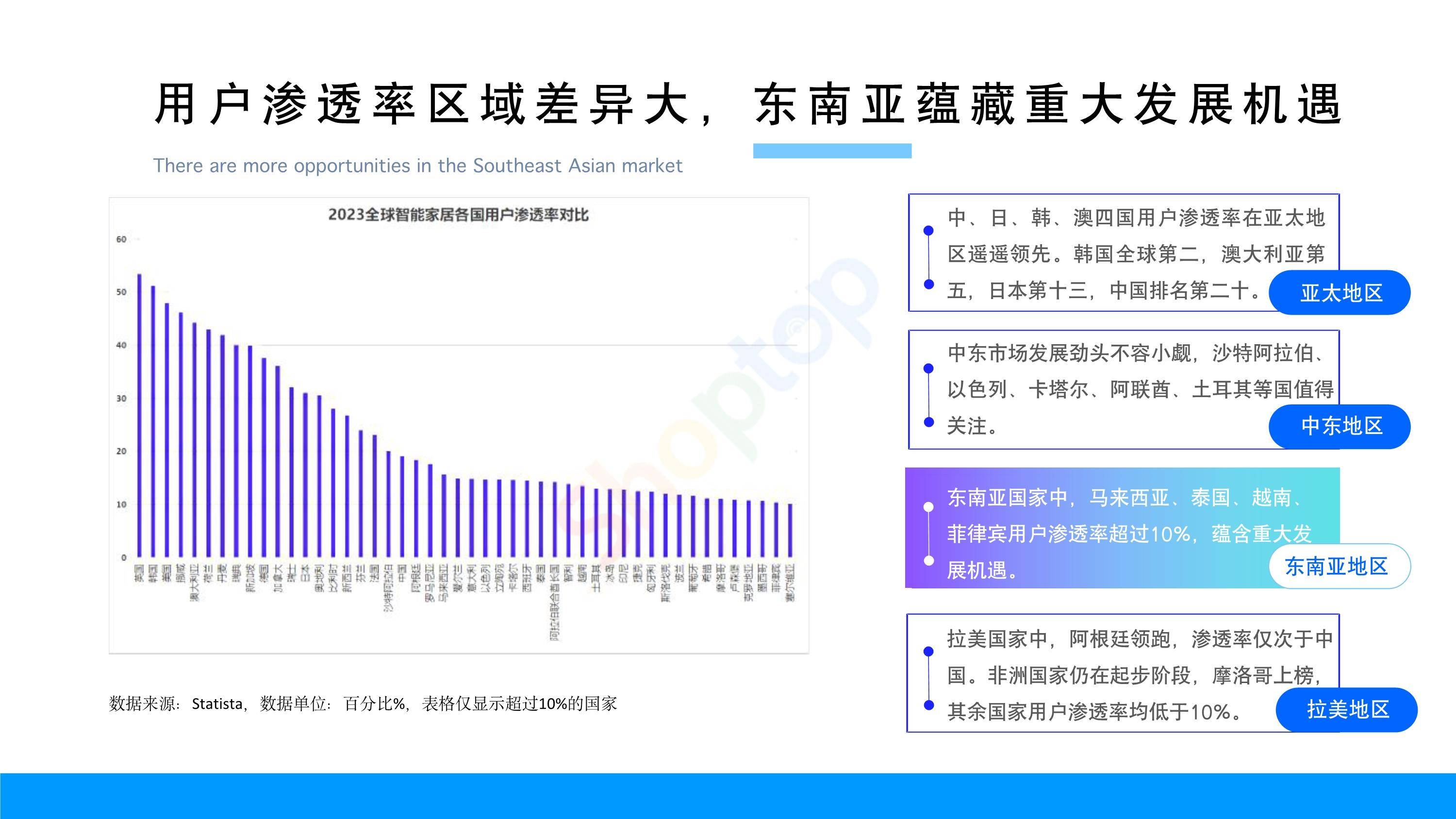The height and width of the screenshot is (819, 1456).
Task: Select the text box starting 中、日、韩、澳四国
Action: [x=1124, y=252]
